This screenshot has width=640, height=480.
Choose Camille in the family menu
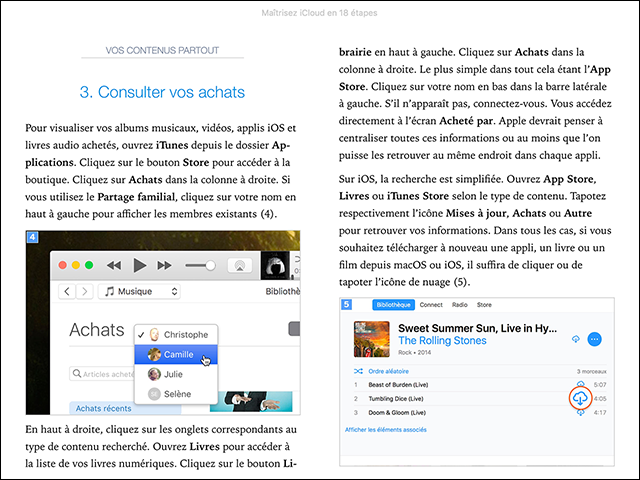176,354
